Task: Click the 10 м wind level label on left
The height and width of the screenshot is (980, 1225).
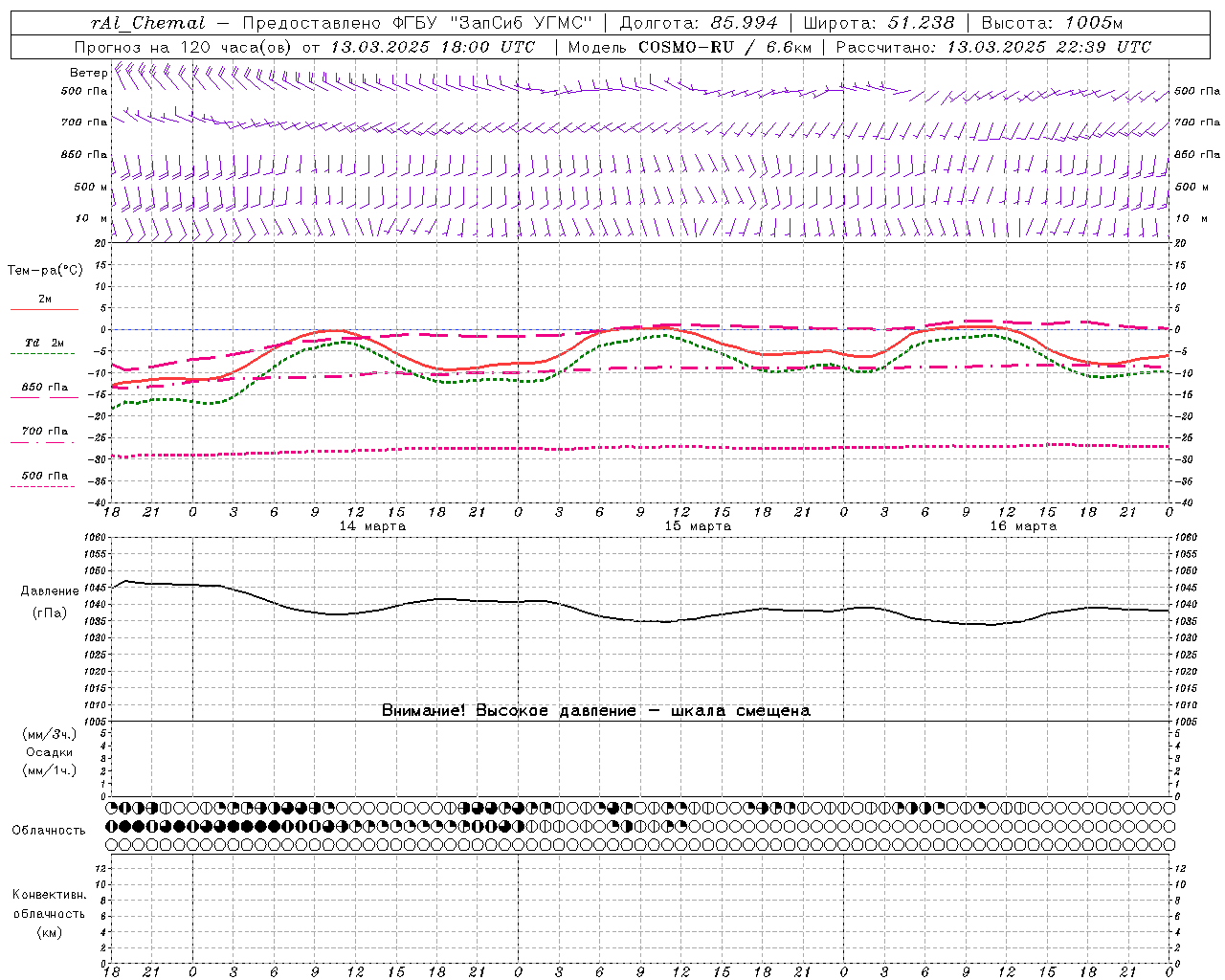Action: [x=92, y=218]
